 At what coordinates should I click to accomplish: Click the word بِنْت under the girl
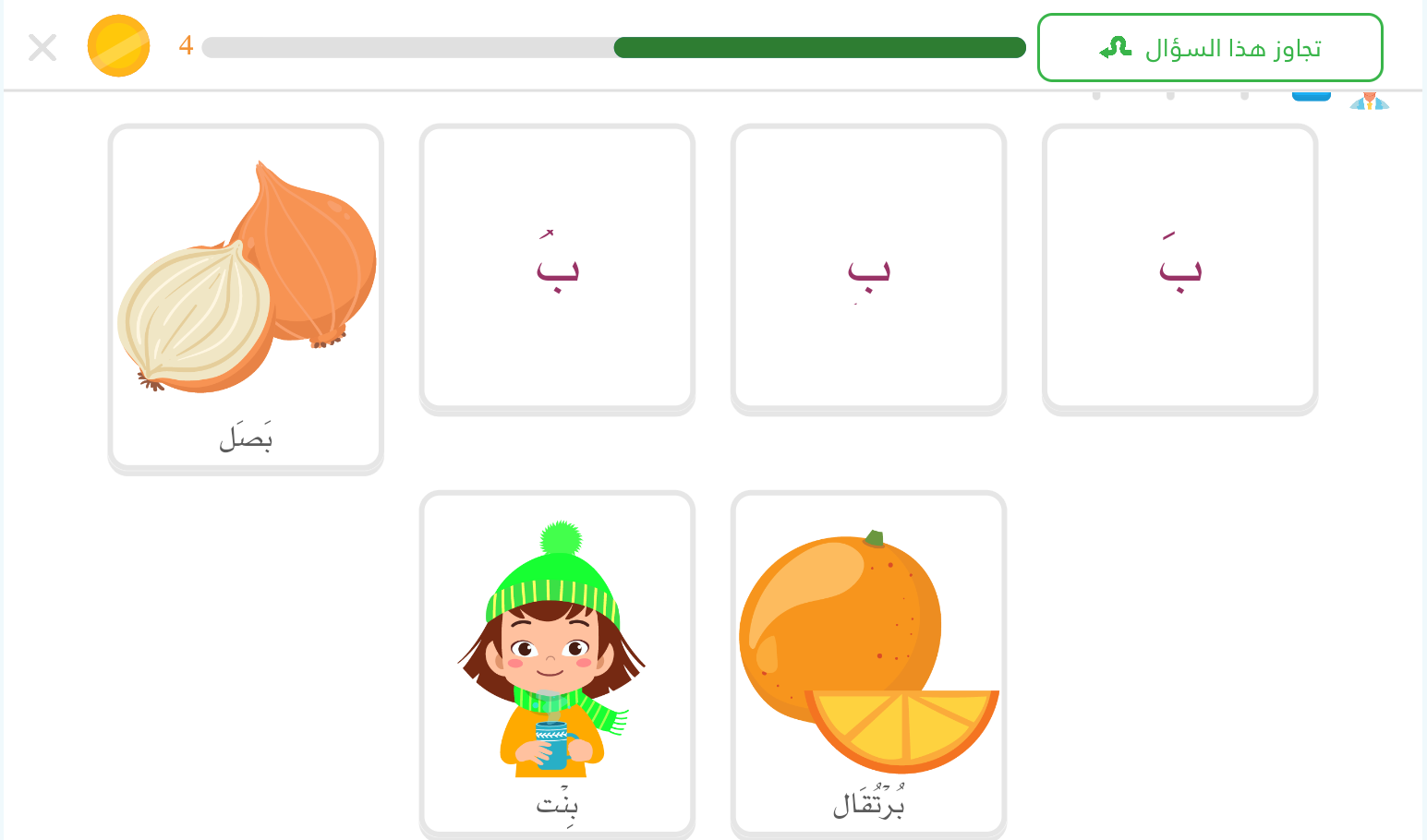(557, 803)
